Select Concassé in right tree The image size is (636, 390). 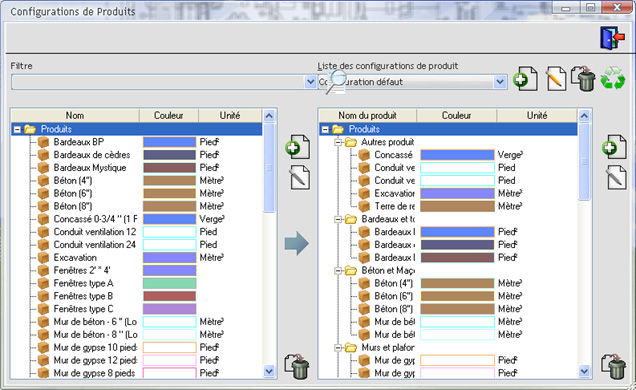393,155
